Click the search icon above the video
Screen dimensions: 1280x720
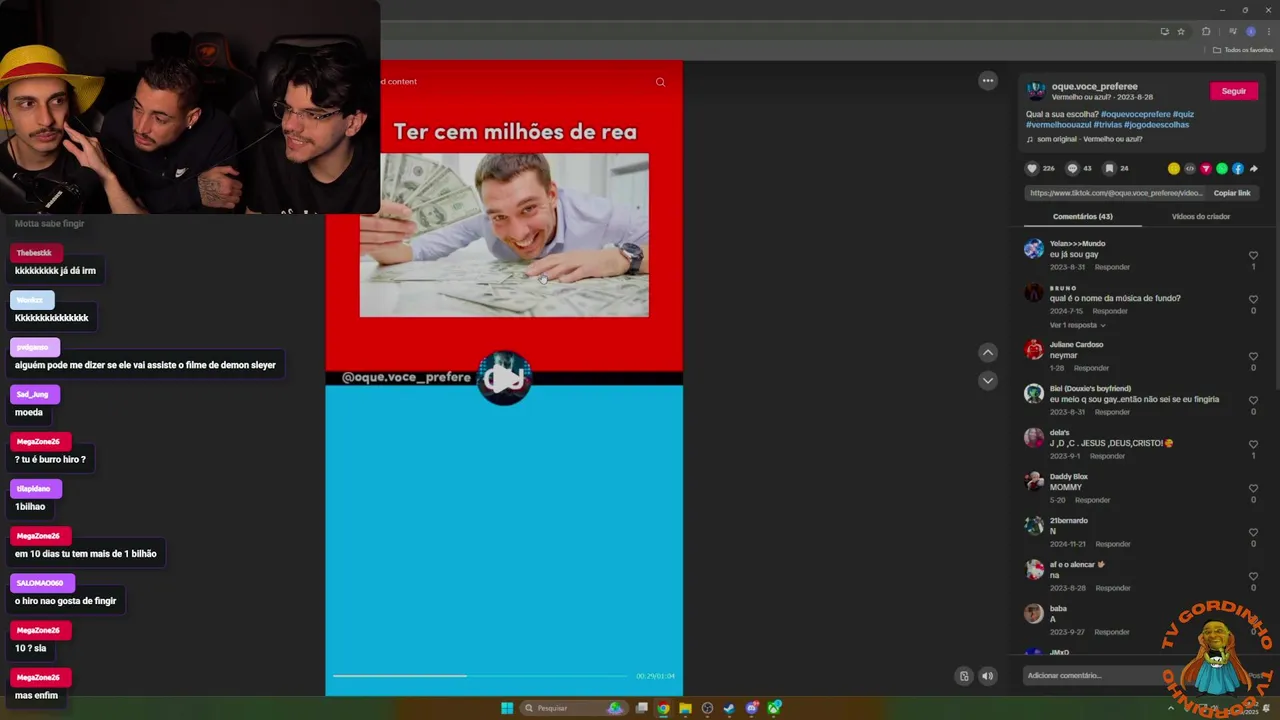click(660, 82)
